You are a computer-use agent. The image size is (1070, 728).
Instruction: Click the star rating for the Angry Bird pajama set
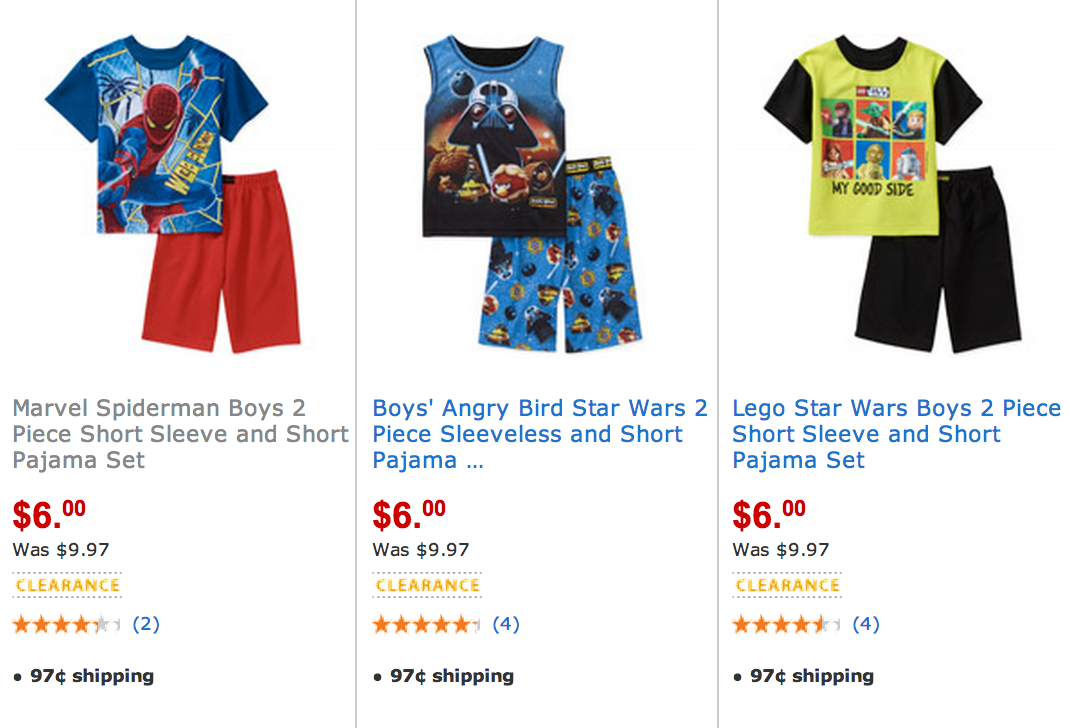pos(426,625)
